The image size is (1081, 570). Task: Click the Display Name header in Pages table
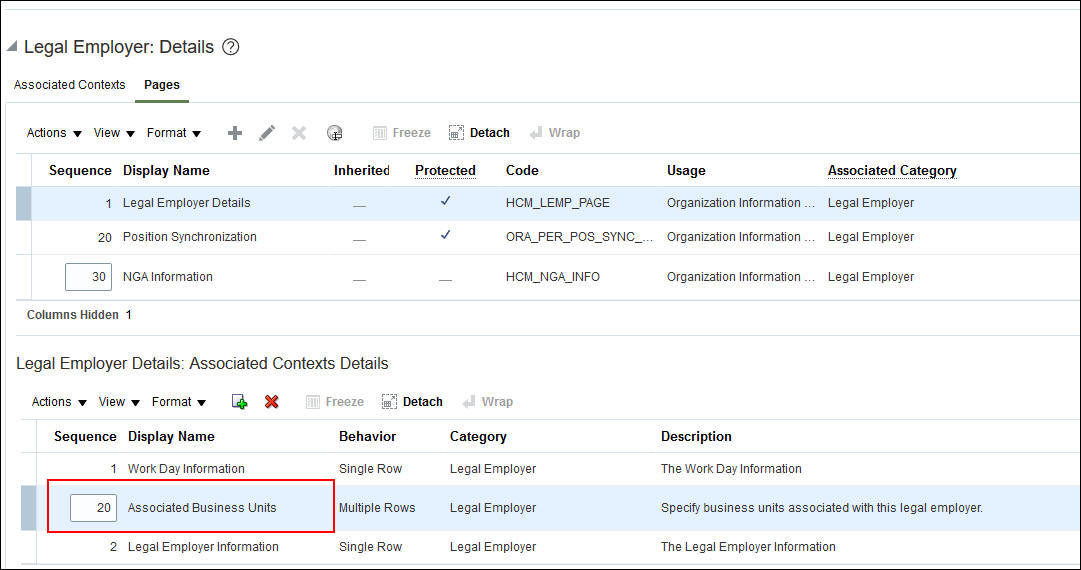tap(166, 170)
